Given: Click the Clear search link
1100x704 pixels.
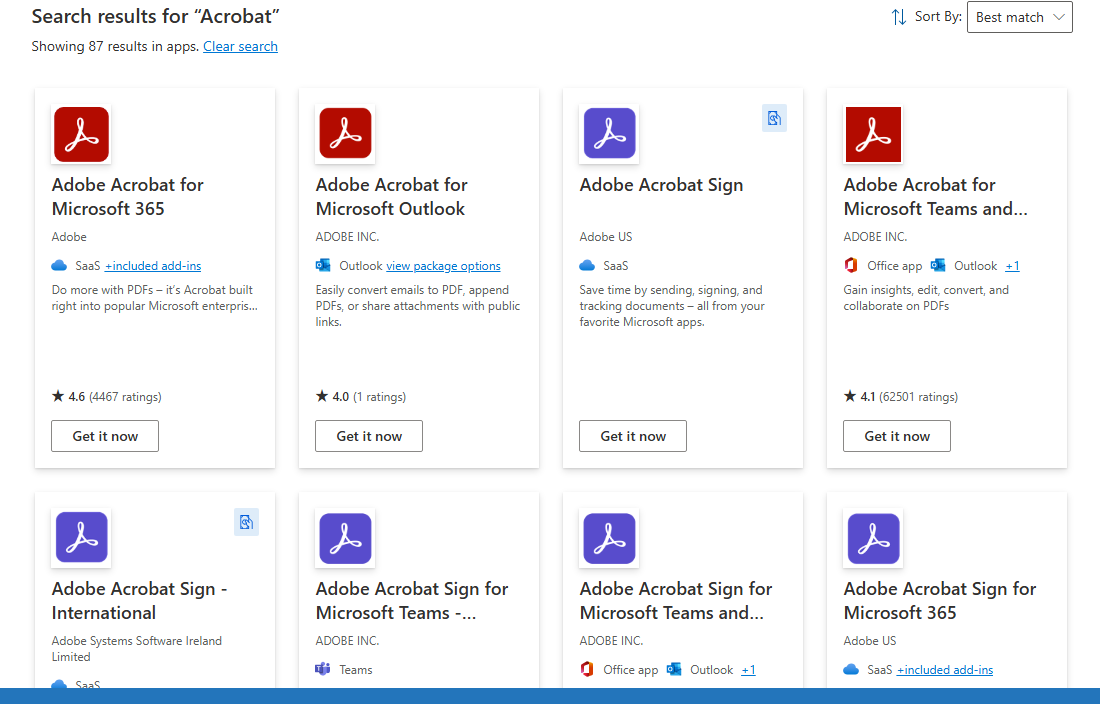Looking at the screenshot, I should click(241, 46).
